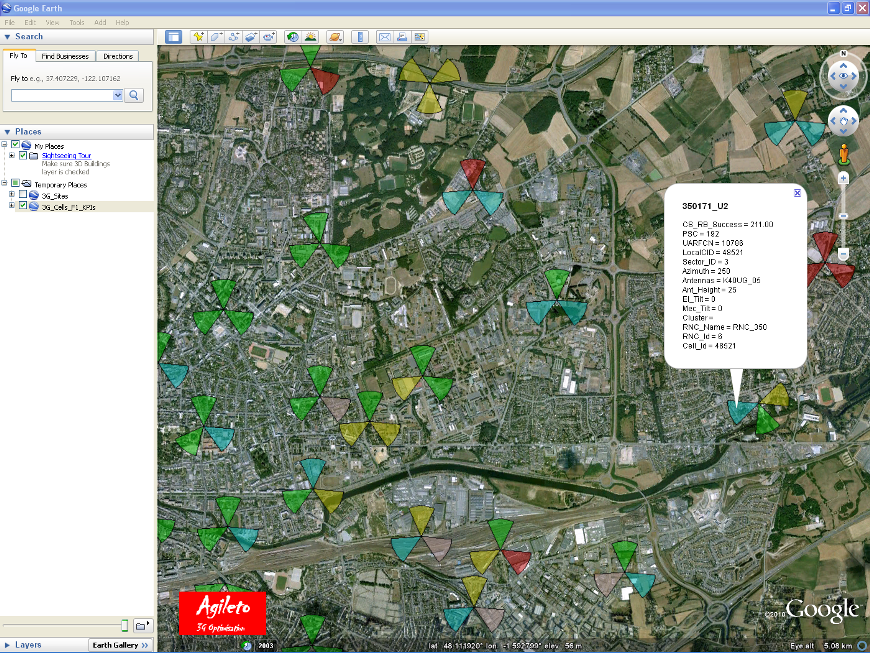870x653 pixels.
Task: Click the Email toolbar icon
Action: (384, 37)
